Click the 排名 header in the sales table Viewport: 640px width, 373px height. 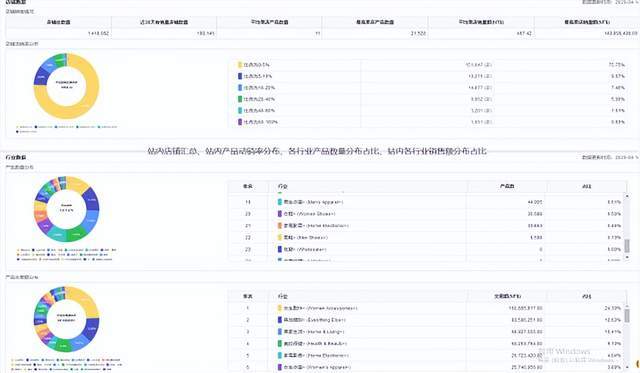coord(248,296)
